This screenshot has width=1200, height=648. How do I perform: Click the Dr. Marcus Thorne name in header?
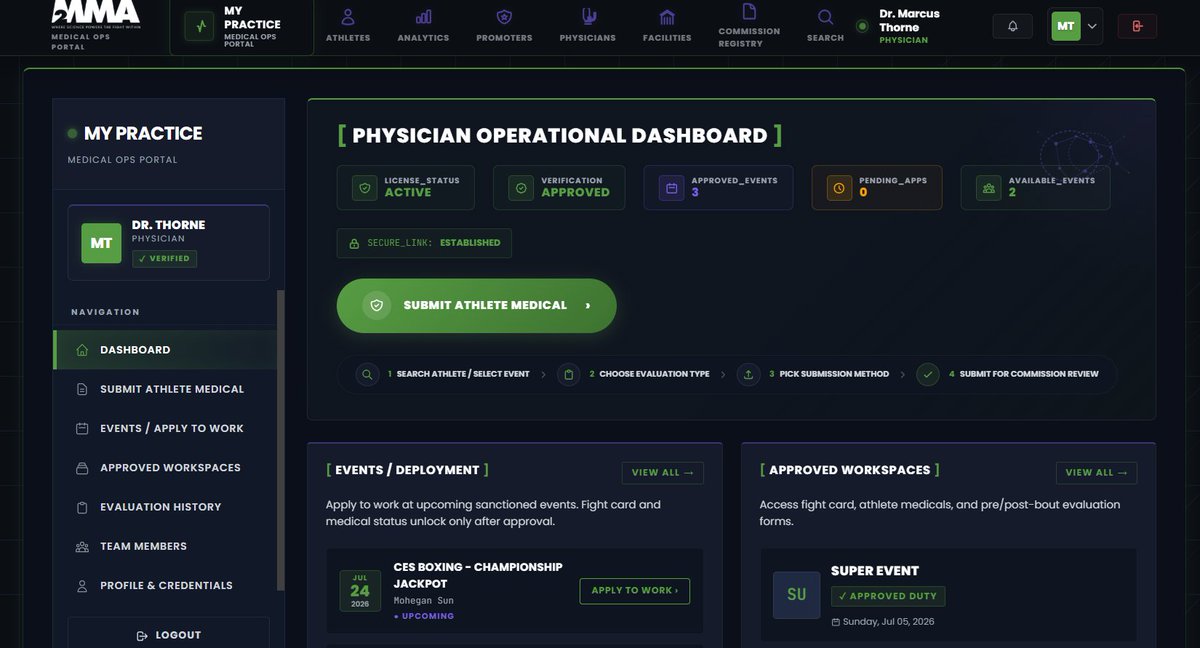909,21
